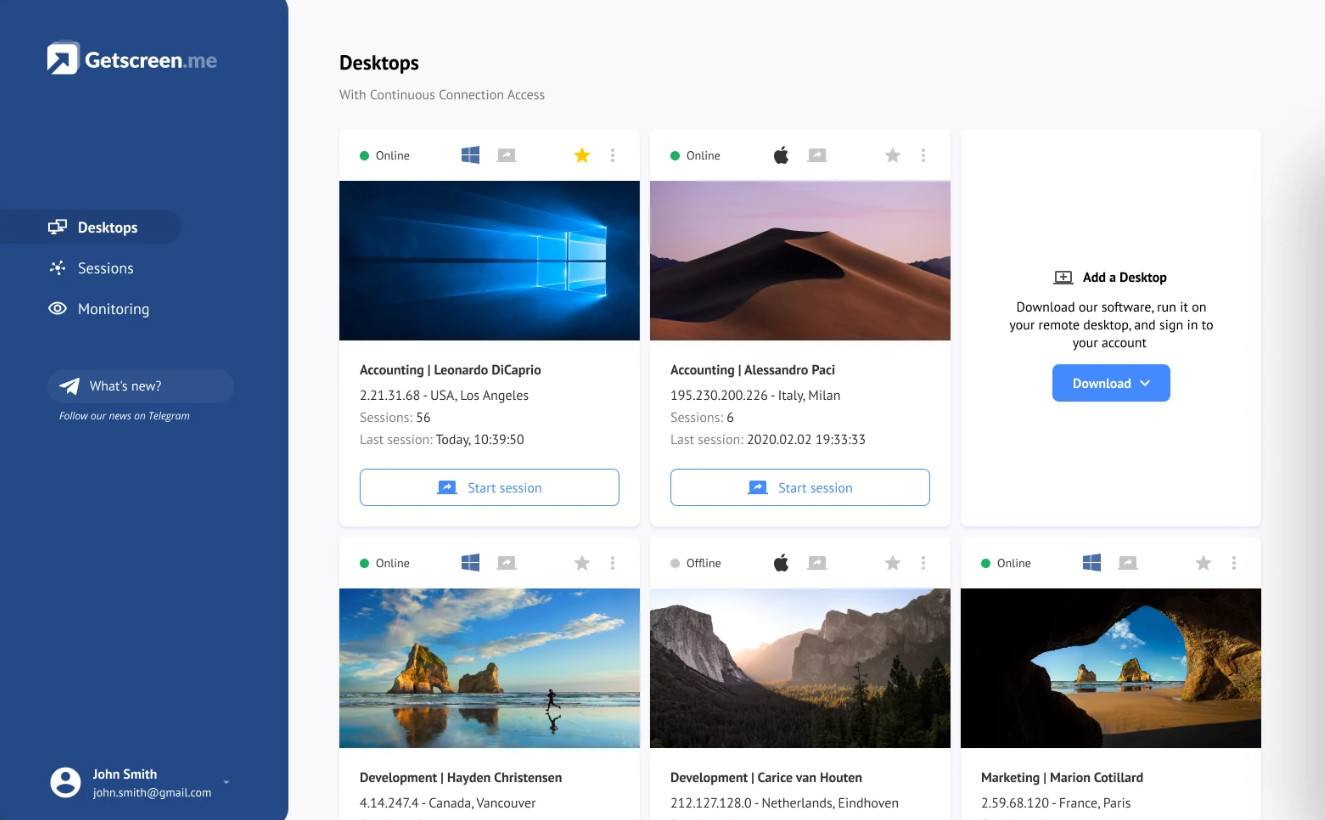Click the Sessions: 6 count text

[702, 418]
